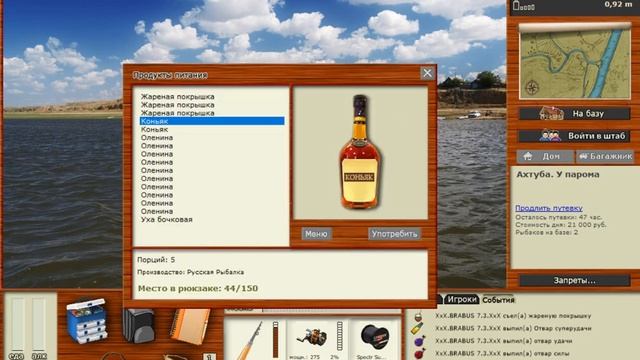
Task: Click the выпил(а) Отвар суперудачи event line
Action: click(513, 328)
